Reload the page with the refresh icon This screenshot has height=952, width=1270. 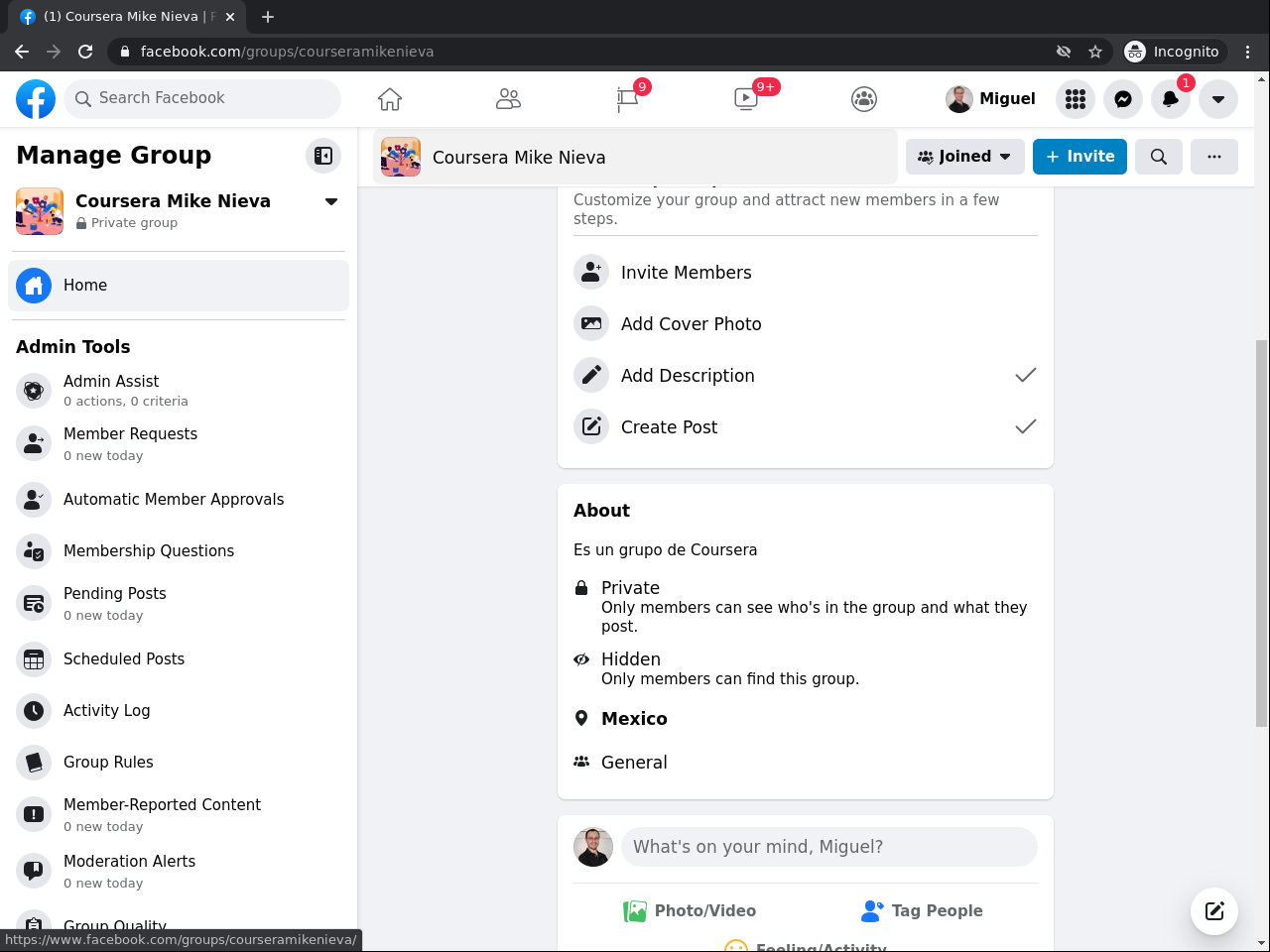(85, 52)
